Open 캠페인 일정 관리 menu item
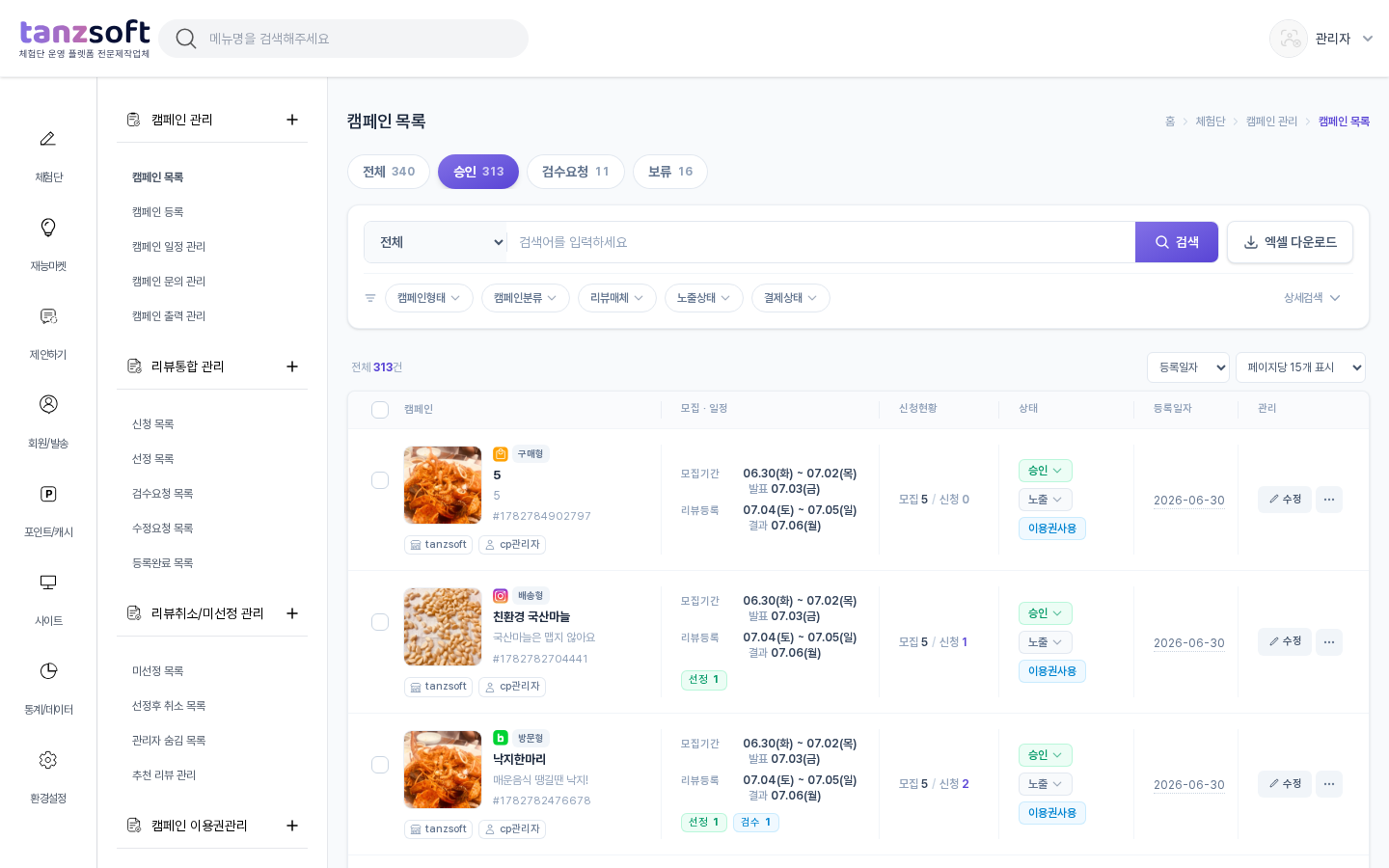This screenshot has height=868, width=1389. tap(169, 247)
